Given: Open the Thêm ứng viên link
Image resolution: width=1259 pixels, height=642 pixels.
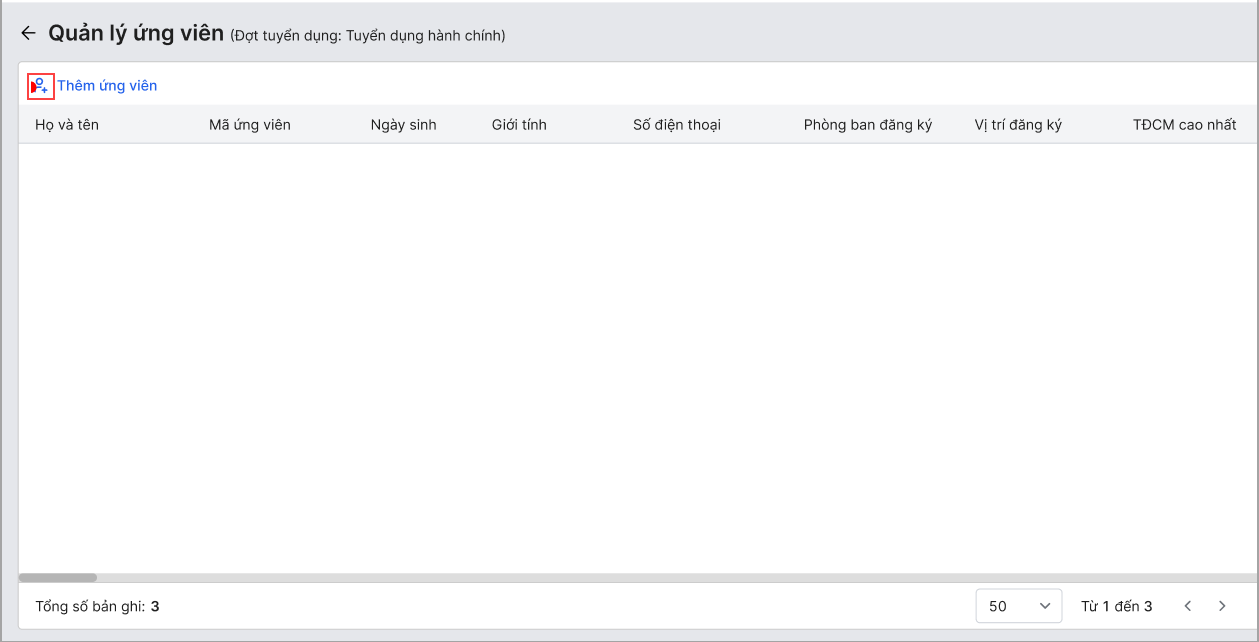Looking at the screenshot, I should (x=107, y=86).
